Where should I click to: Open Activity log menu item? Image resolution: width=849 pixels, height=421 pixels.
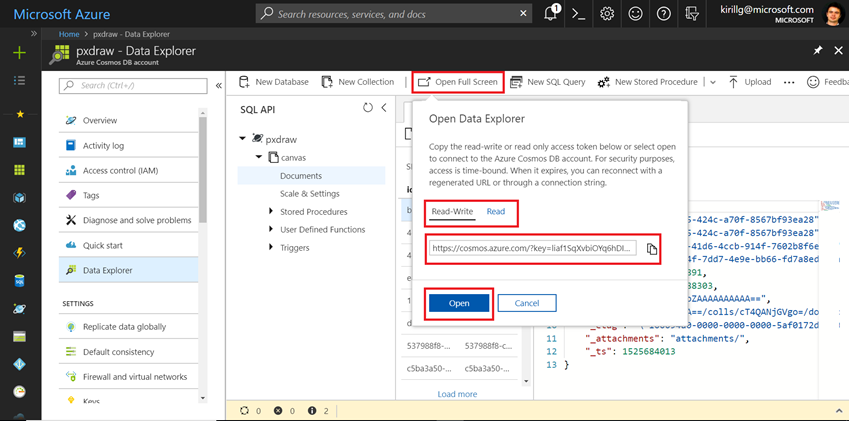click(128, 146)
